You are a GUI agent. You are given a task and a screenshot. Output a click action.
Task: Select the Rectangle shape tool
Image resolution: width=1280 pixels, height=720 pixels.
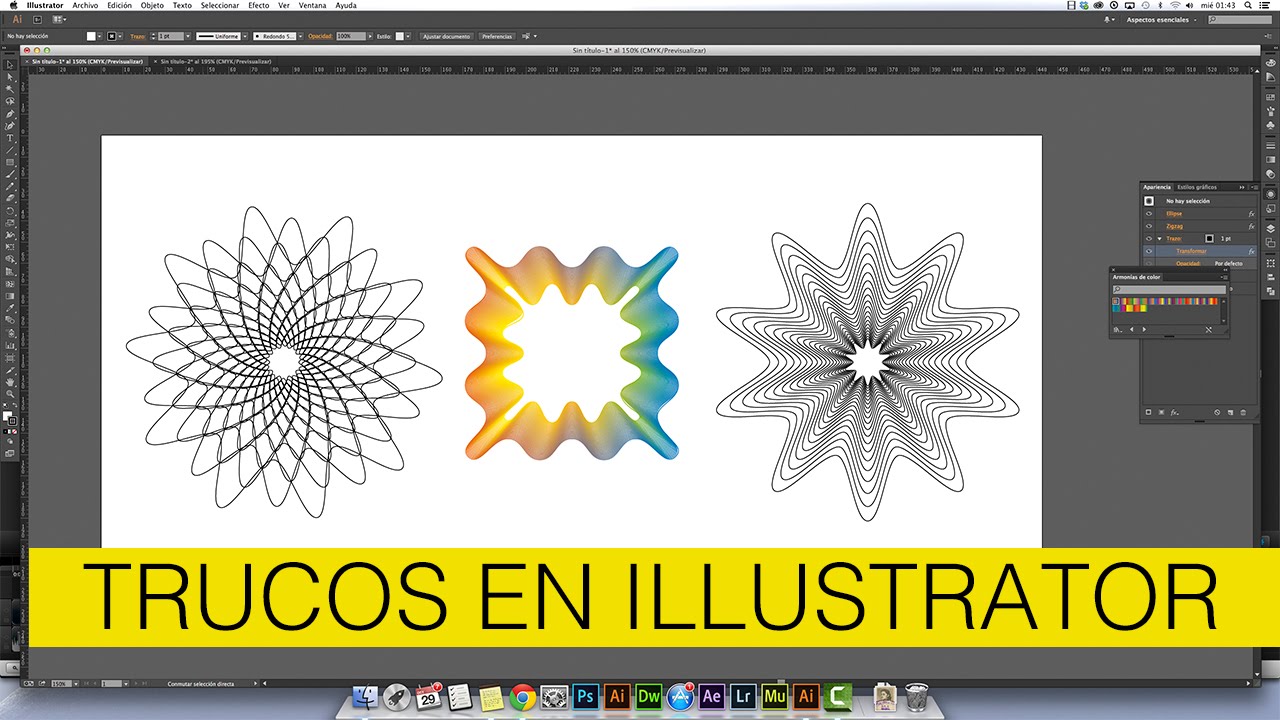tap(10, 162)
